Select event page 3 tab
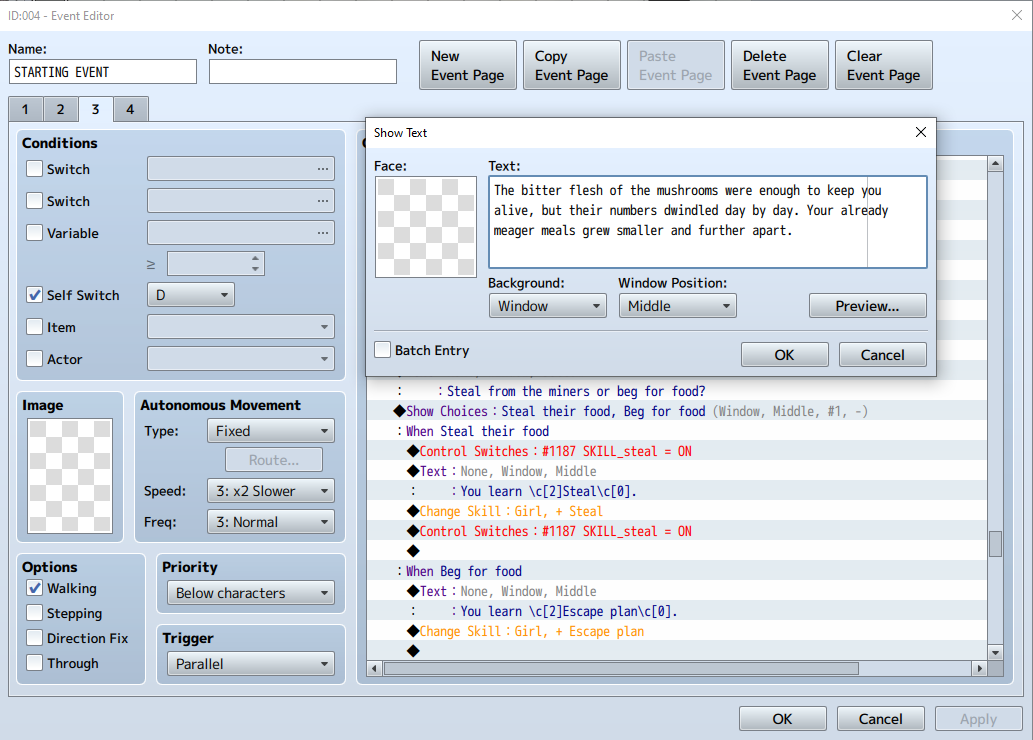1033x740 pixels. tap(96, 109)
